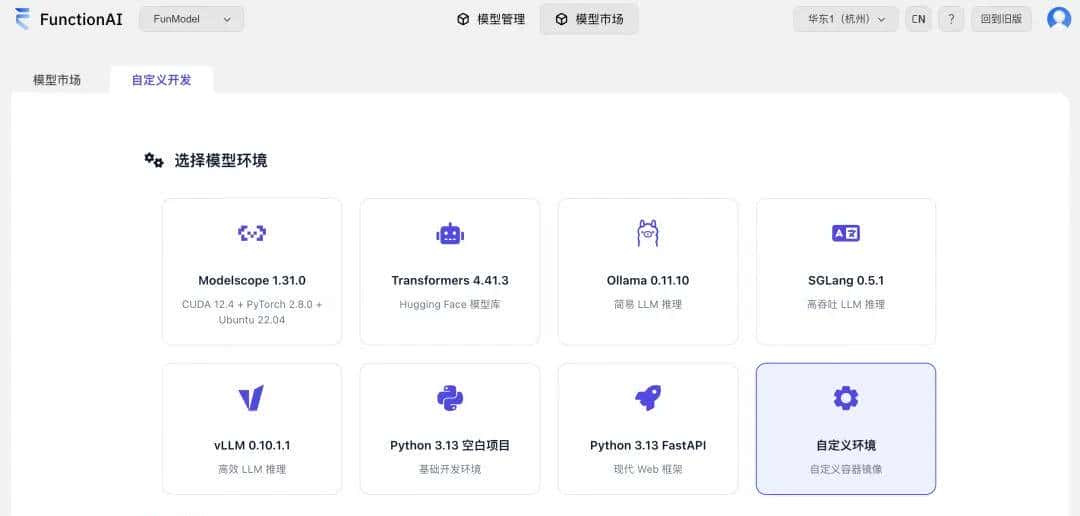
Task: Click the Ollama llama icon
Action: [647, 234]
